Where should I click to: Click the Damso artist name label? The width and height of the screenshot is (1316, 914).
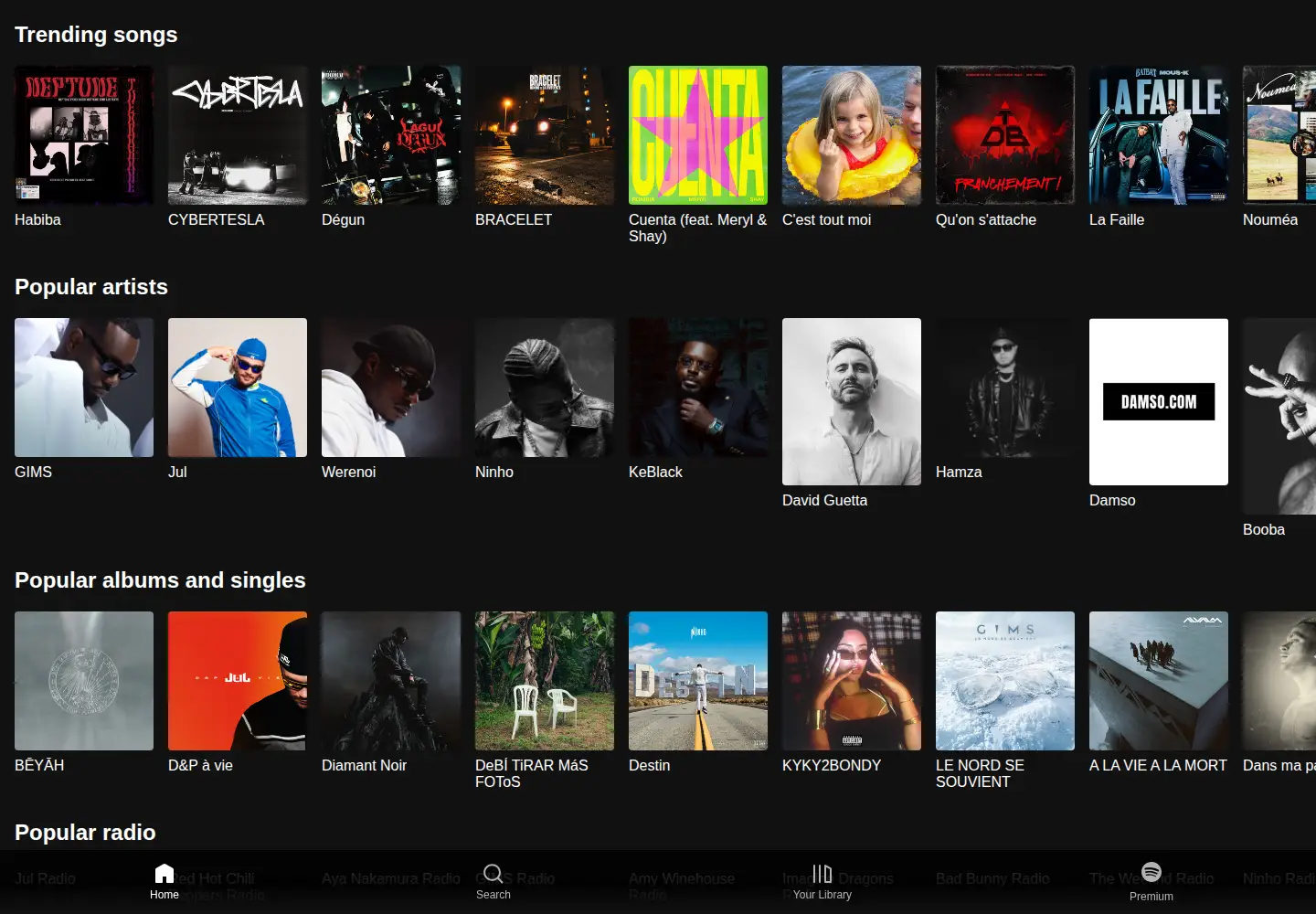pos(1112,500)
